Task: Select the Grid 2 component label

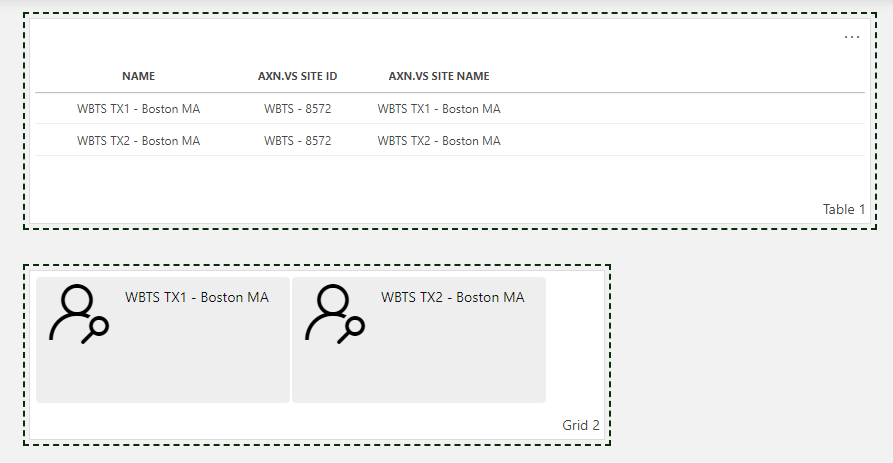Action: (x=581, y=425)
